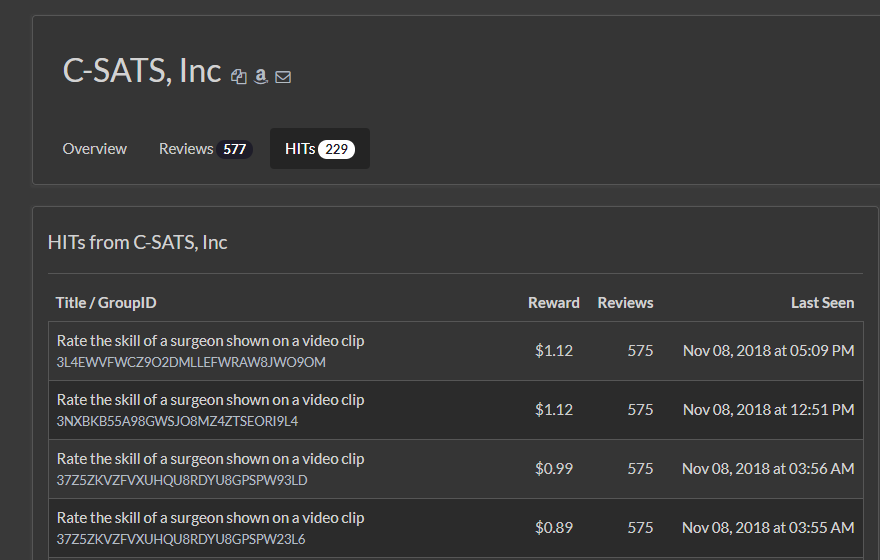The image size is (880, 560).
Task: Click the 229 HITs count badge
Action: coord(336,149)
